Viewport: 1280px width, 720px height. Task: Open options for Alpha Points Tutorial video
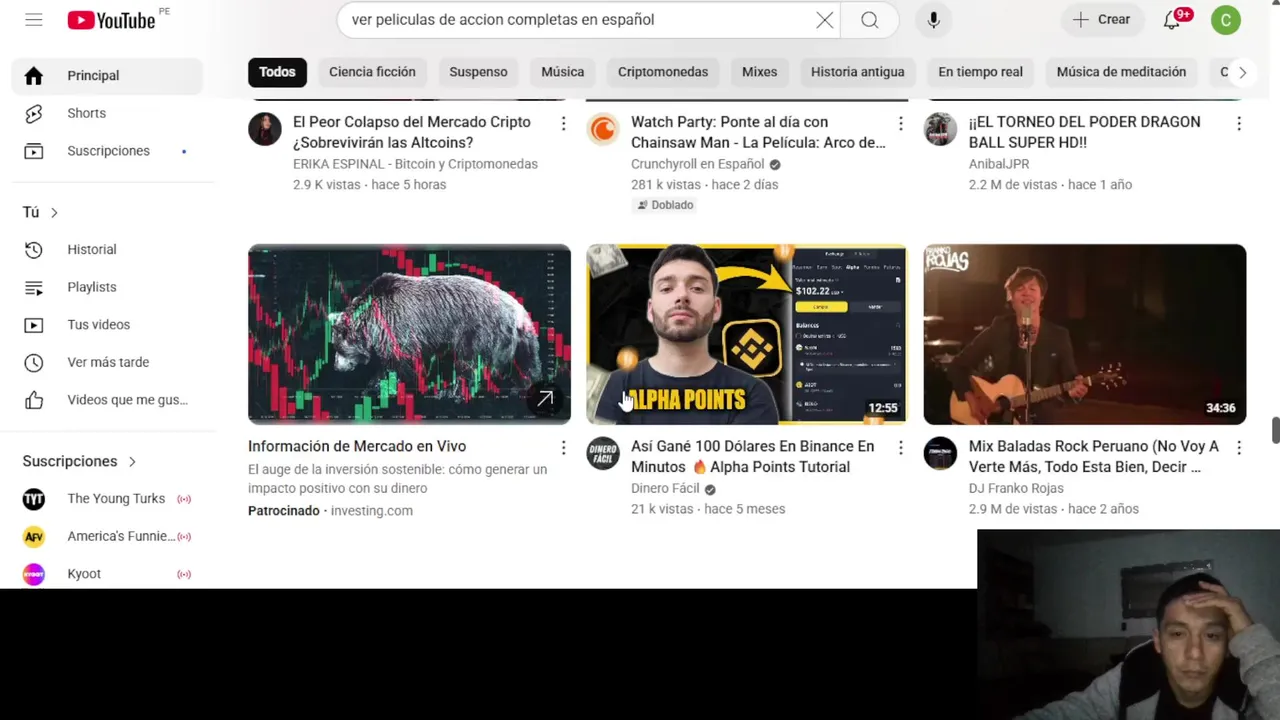tap(900, 449)
